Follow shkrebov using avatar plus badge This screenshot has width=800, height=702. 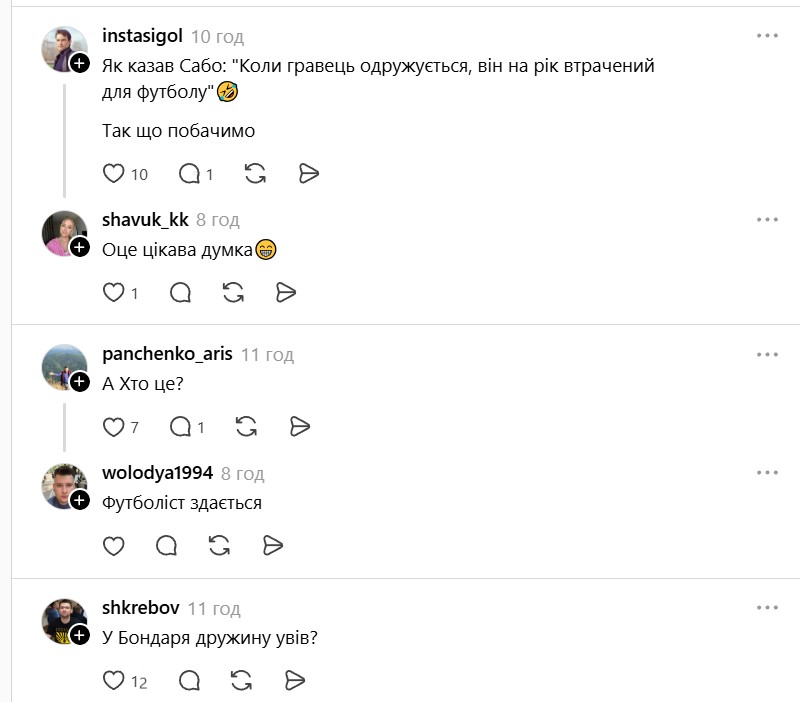tap(80, 635)
